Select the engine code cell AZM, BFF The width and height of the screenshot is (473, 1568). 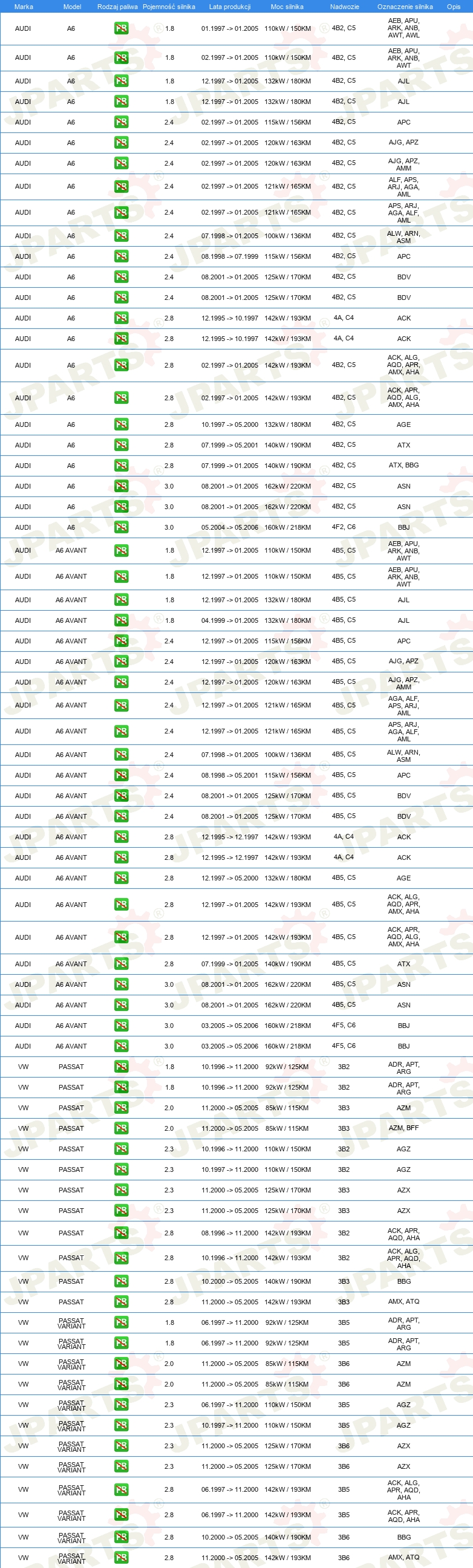click(x=404, y=1128)
